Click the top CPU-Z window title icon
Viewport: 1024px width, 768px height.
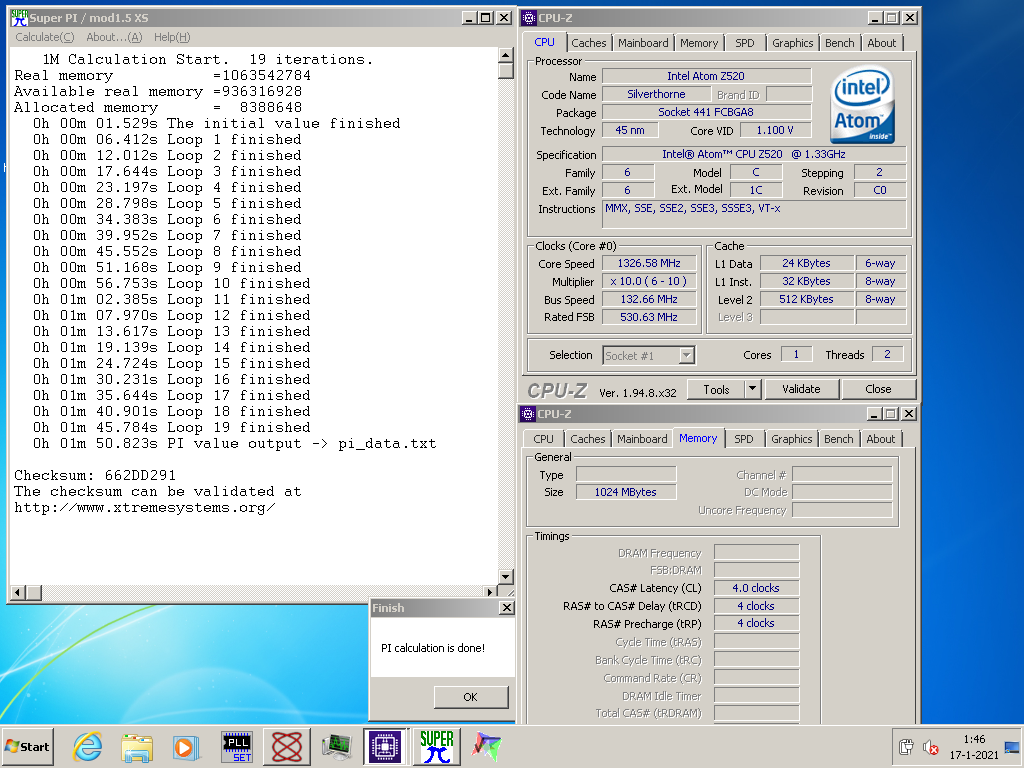pyautogui.click(x=529, y=18)
